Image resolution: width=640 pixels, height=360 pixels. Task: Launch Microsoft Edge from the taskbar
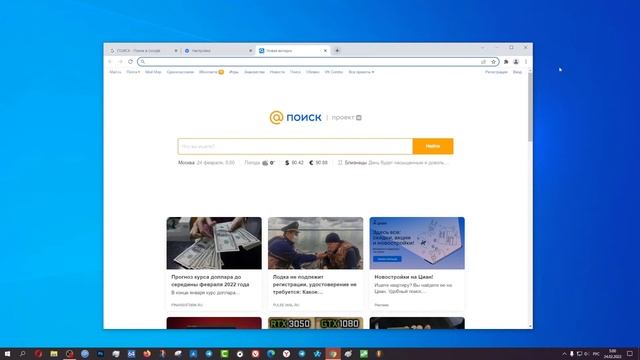pyautogui.click(x=271, y=354)
